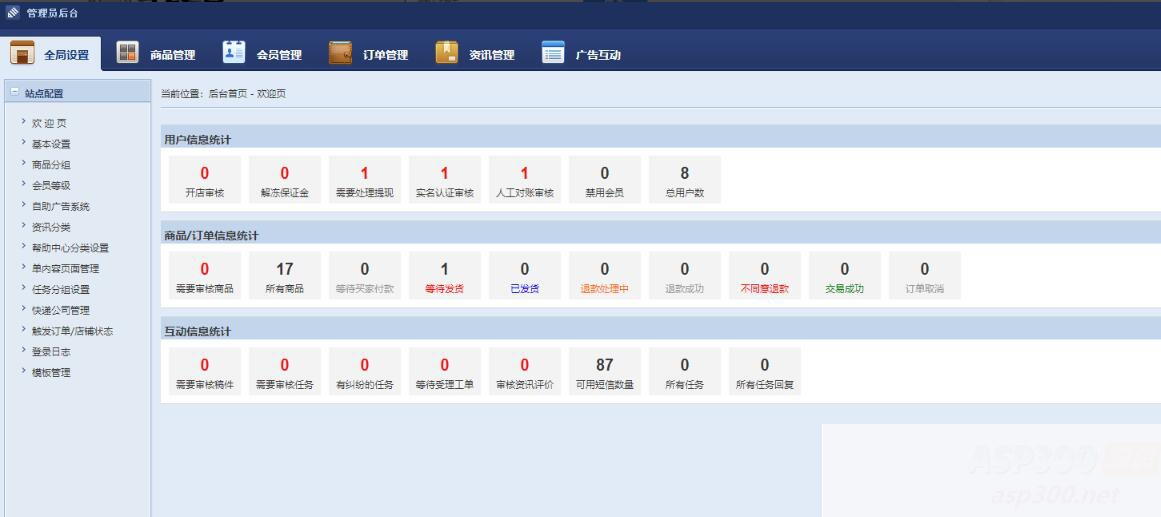Open 基本设置 in the sidebar
Image resolution: width=1161 pixels, height=517 pixels.
coord(52,144)
